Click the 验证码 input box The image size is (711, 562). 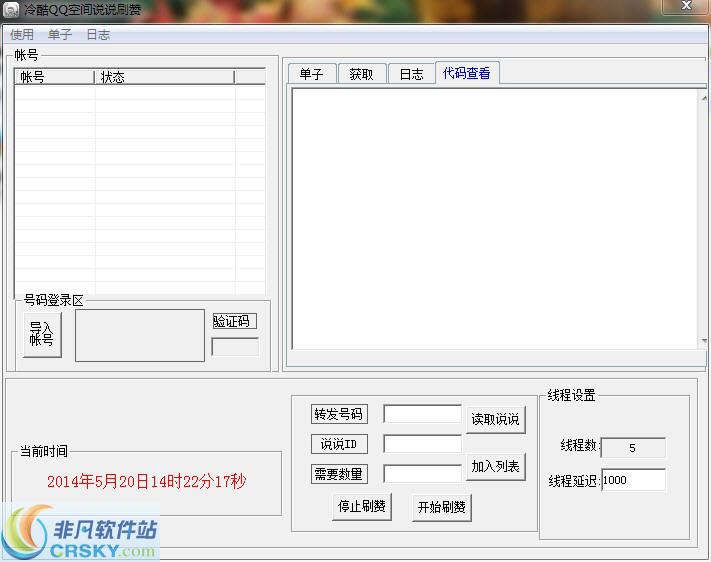[235, 347]
